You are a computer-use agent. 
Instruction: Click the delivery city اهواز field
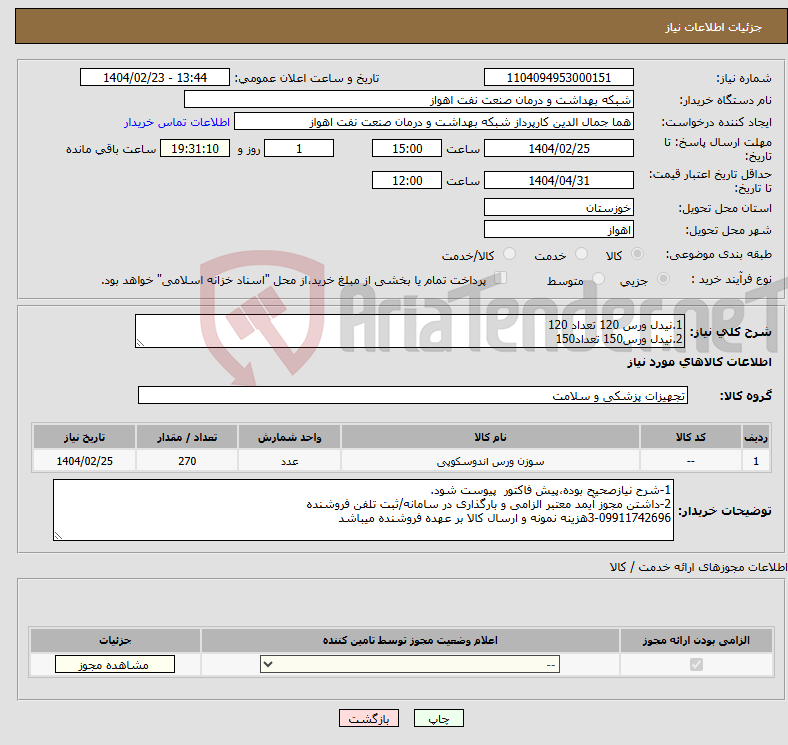tap(558, 230)
